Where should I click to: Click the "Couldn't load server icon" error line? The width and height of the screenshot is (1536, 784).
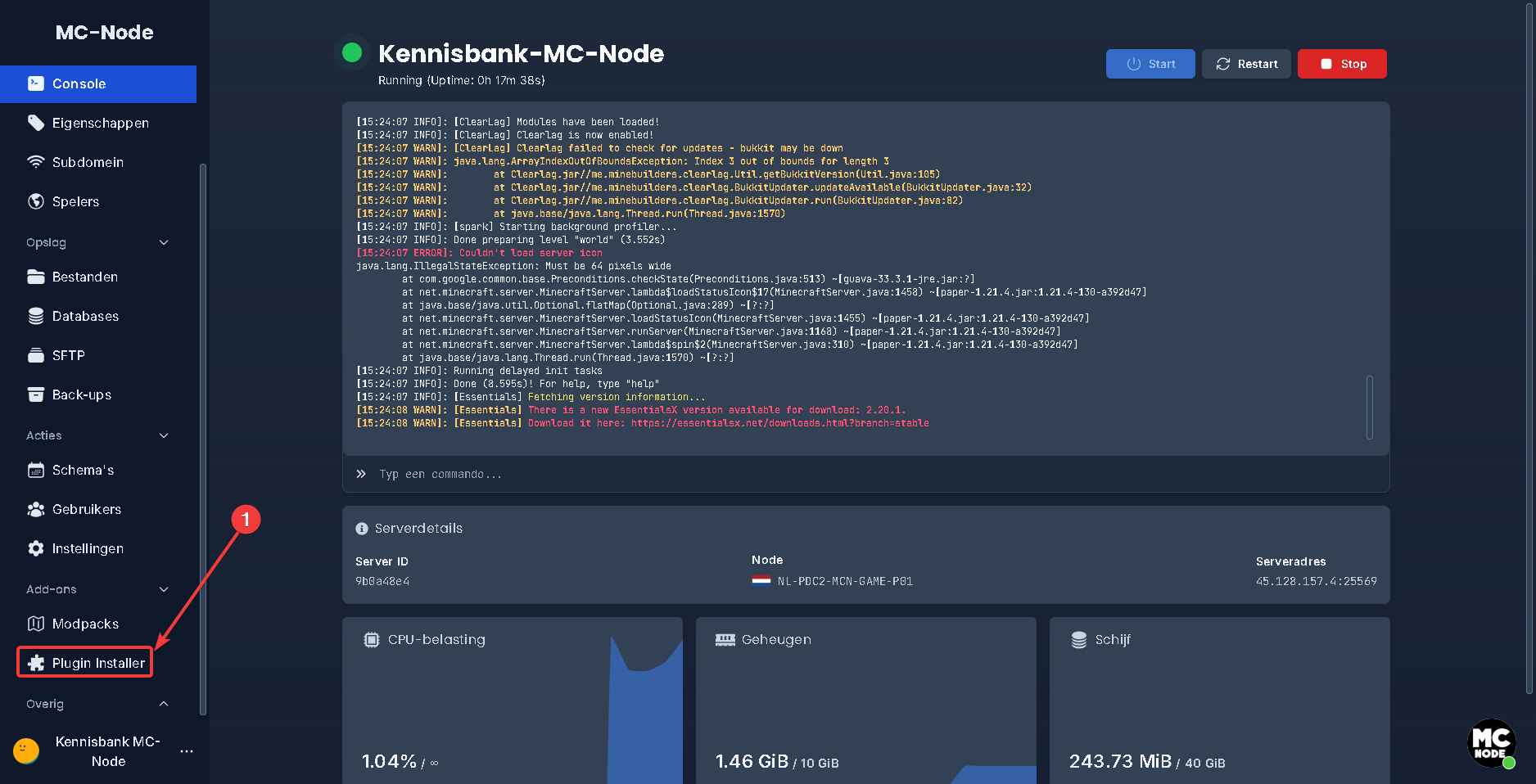pos(479,253)
